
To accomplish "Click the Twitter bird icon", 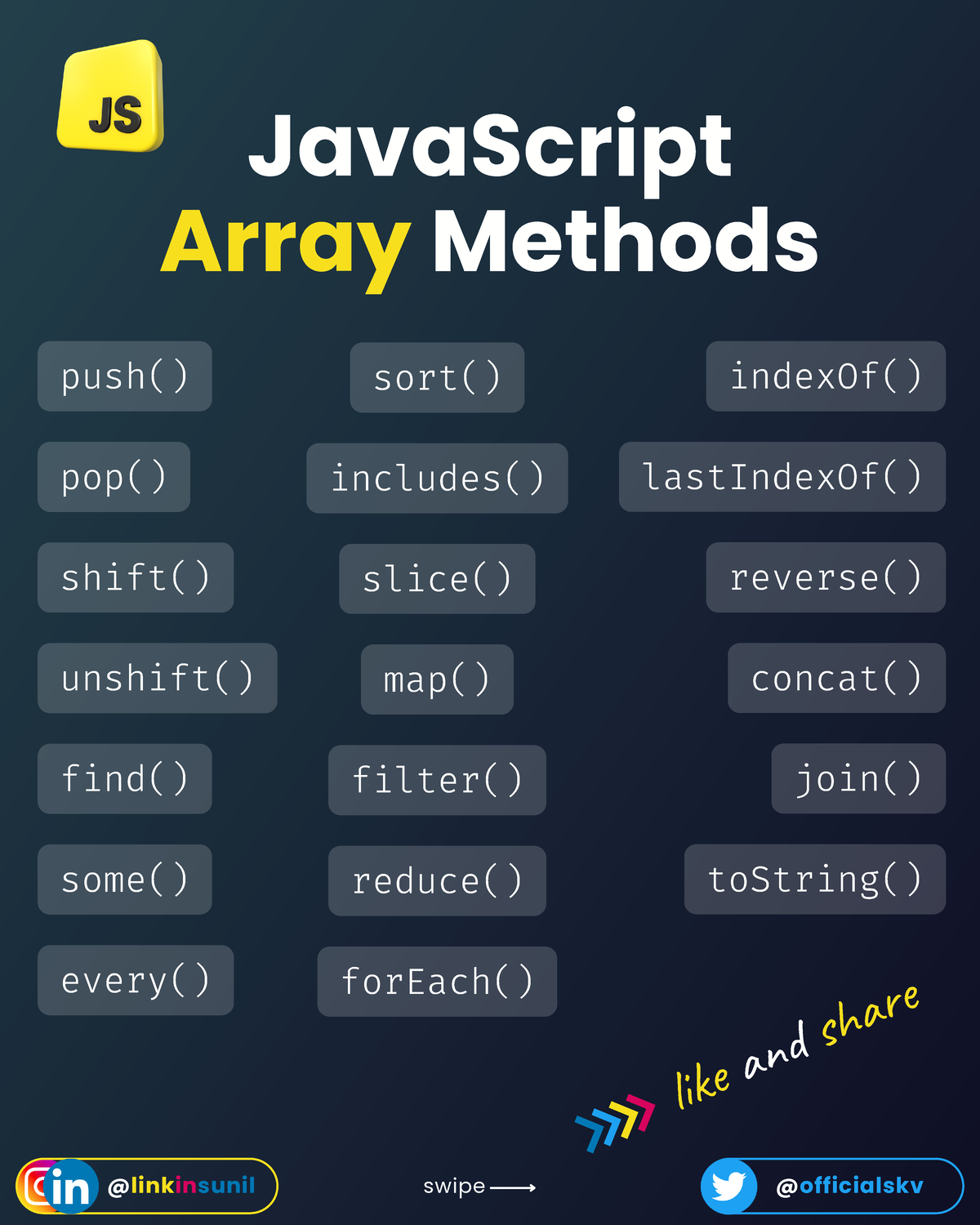I will (x=728, y=1186).
